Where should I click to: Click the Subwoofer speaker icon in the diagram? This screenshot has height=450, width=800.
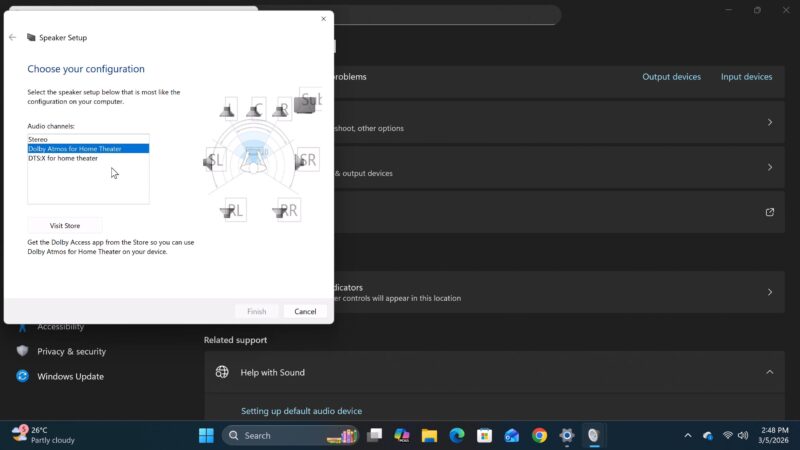click(x=308, y=101)
